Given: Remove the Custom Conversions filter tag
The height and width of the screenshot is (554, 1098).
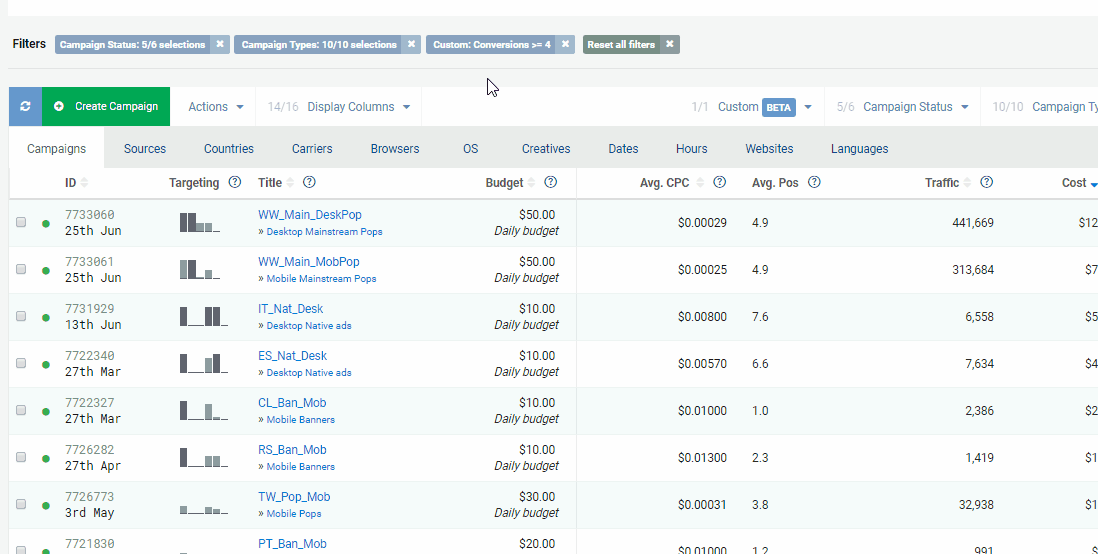Looking at the screenshot, I should (x=565, y=44).
